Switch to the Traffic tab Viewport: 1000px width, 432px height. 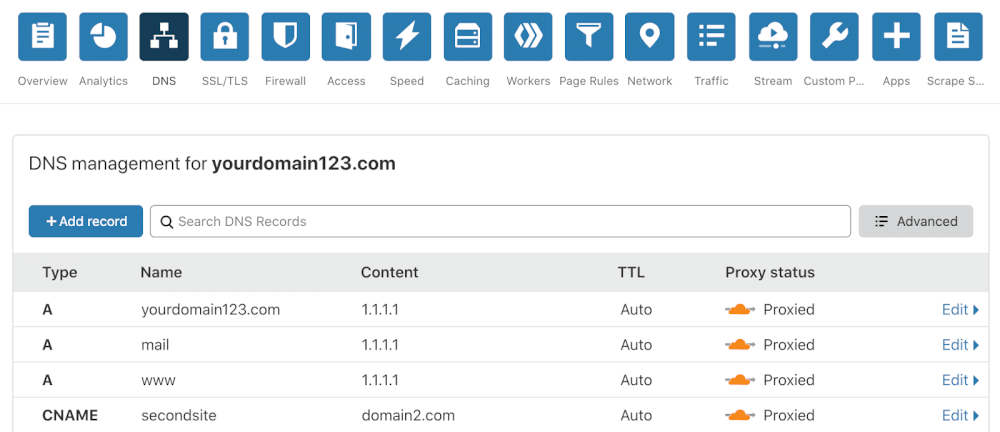tap(711, 37)
